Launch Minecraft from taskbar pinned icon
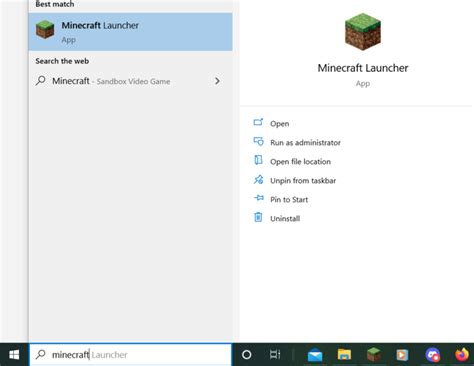Viewport: 474px width, 366px height. point(374,354)
